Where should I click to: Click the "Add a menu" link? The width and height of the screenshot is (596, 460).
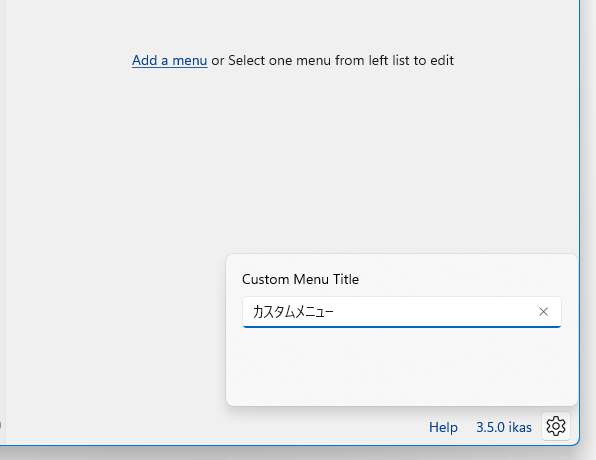(170, 60)
